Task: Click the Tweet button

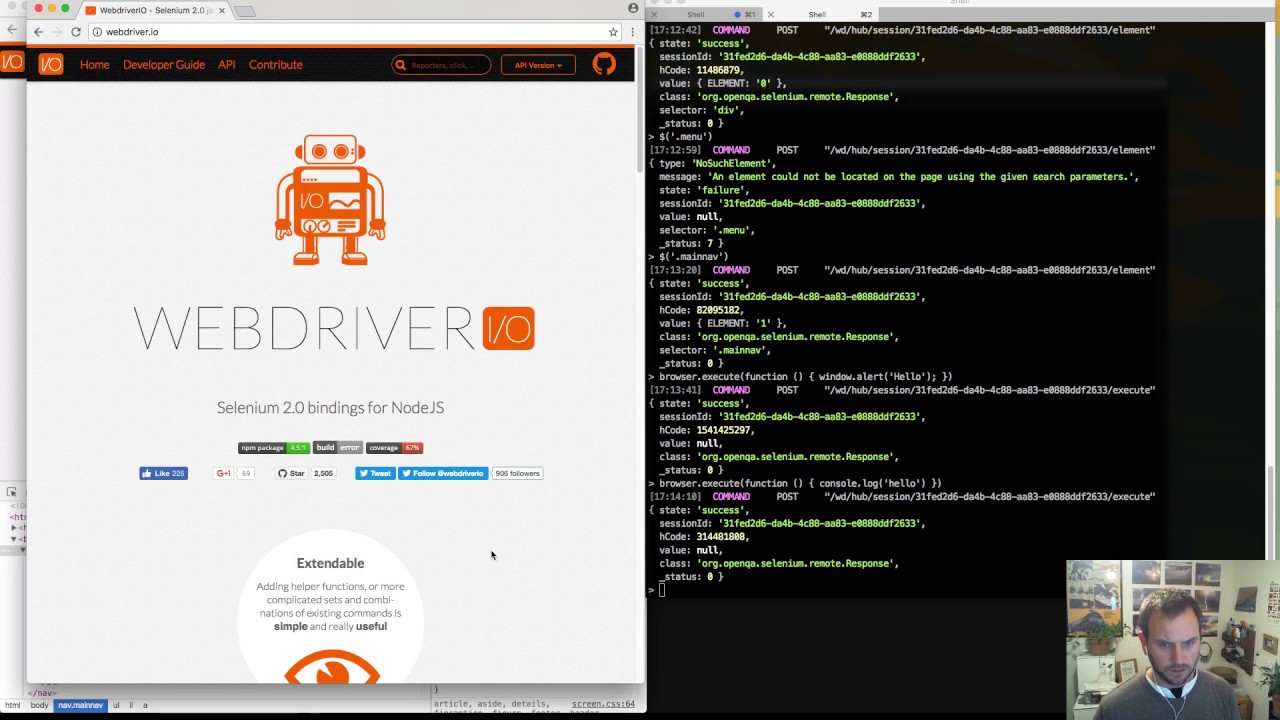Action: pyautogui.click(x=375, y=474)
